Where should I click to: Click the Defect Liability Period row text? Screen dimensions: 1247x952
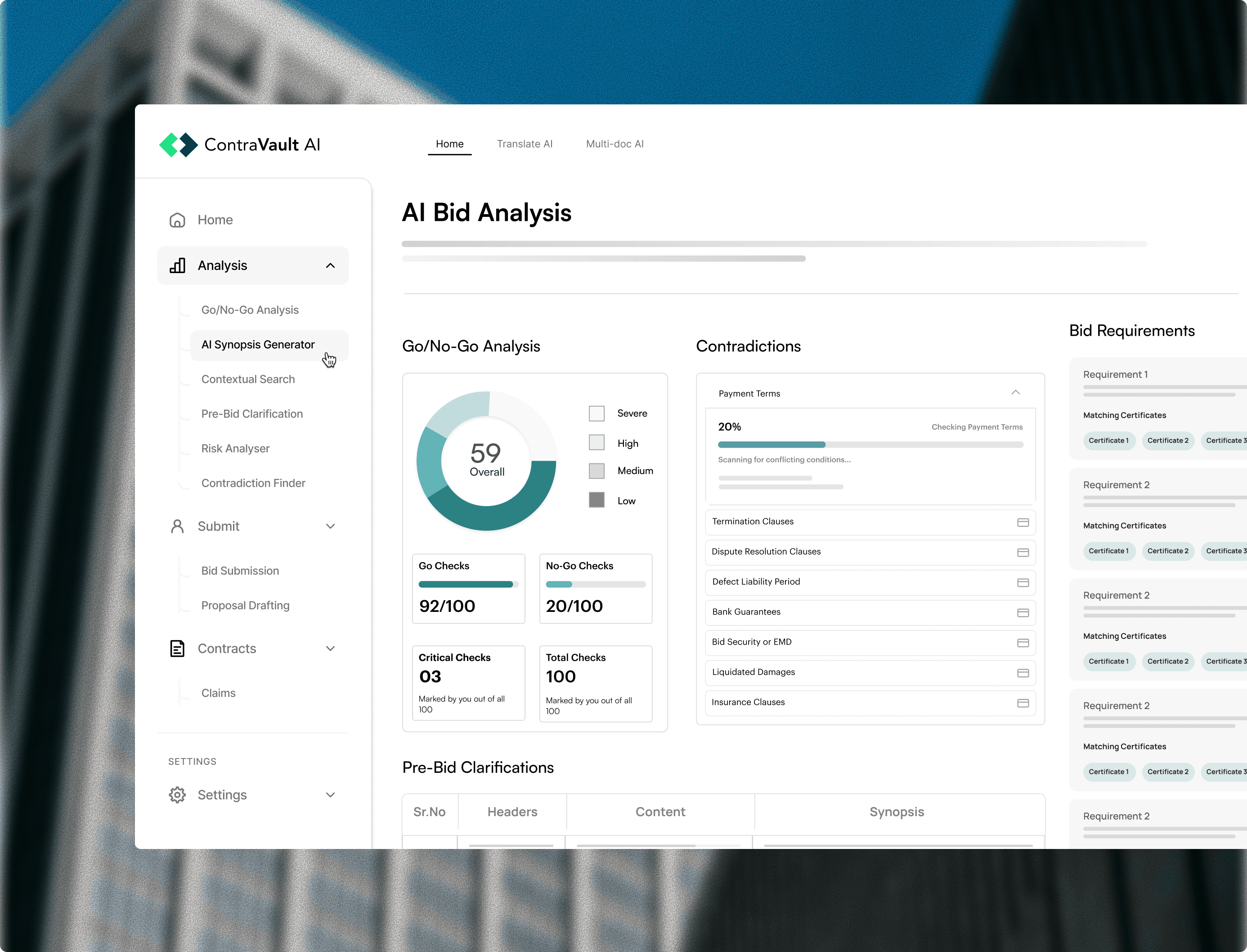756,581
